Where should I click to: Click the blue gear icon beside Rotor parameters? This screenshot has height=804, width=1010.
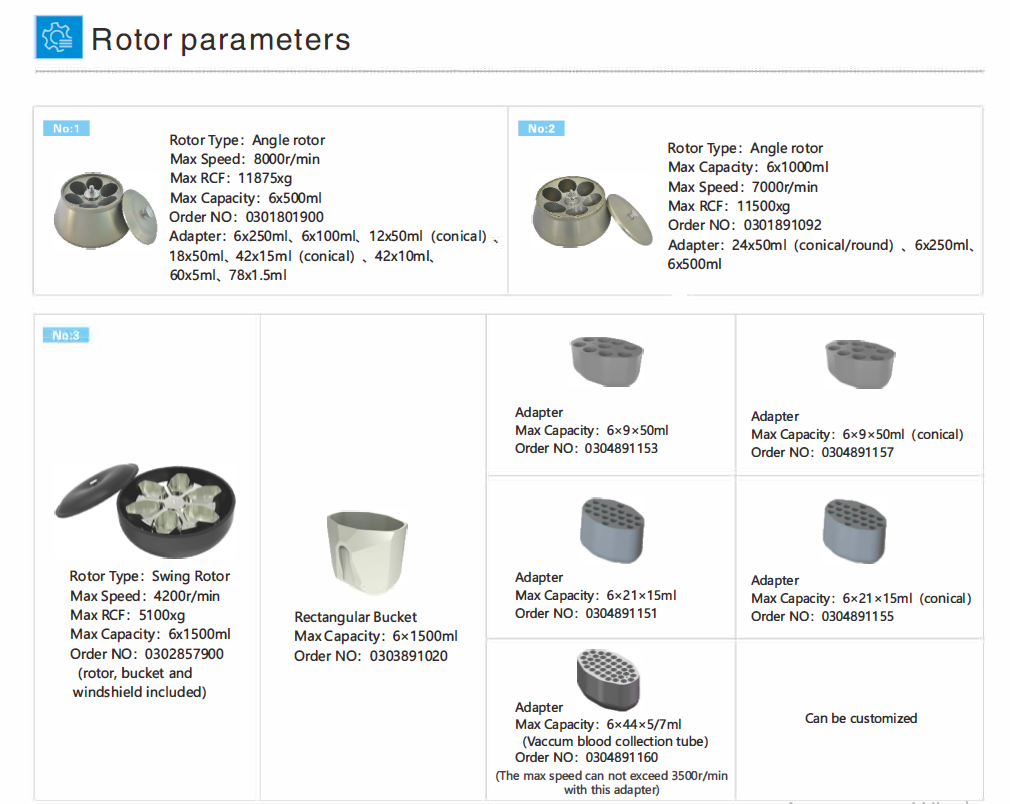pyautogui.click(x=59, y=36)
